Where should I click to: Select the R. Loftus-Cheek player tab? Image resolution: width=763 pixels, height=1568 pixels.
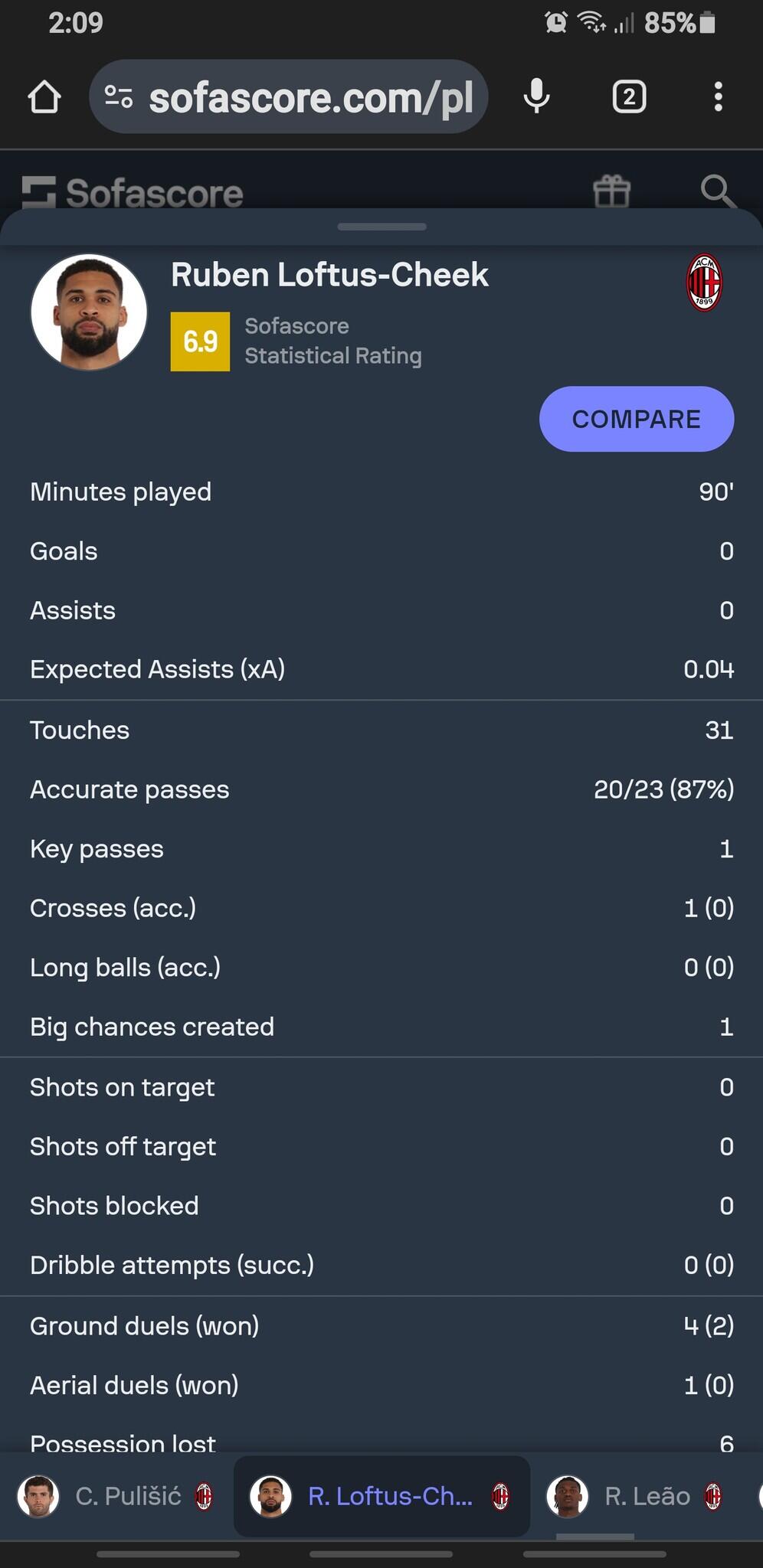tap(381, 1496)
